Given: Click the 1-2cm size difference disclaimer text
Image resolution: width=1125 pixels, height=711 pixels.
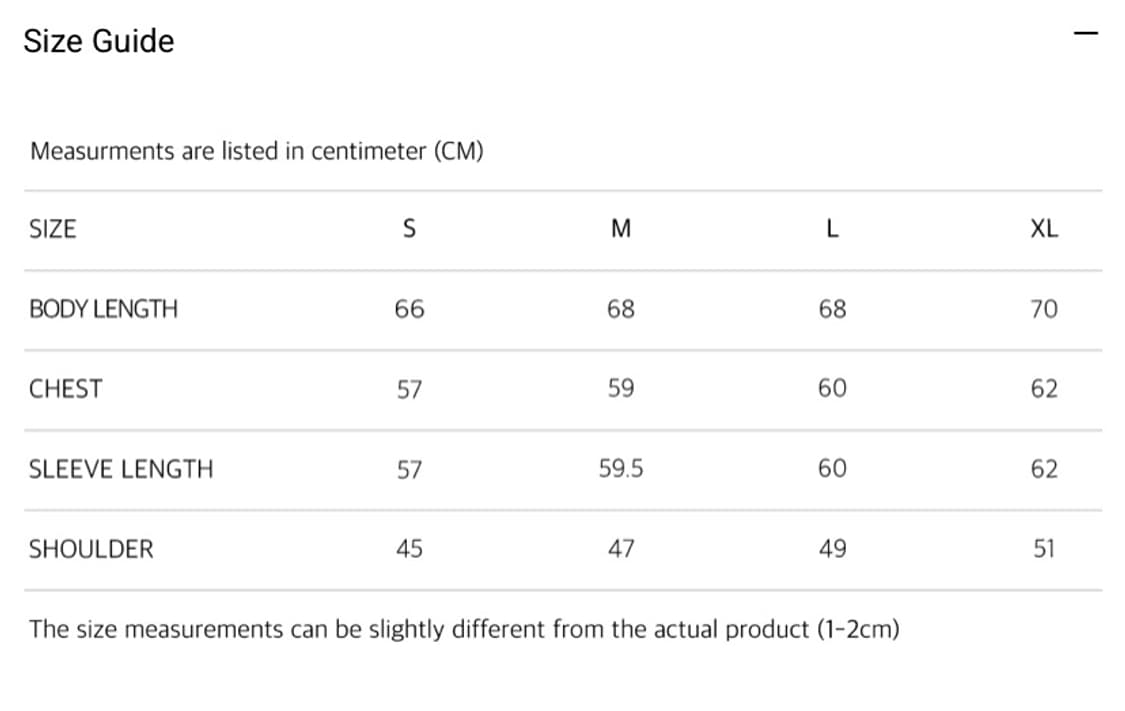Looking at the screenshot, I should coord(464,630).
